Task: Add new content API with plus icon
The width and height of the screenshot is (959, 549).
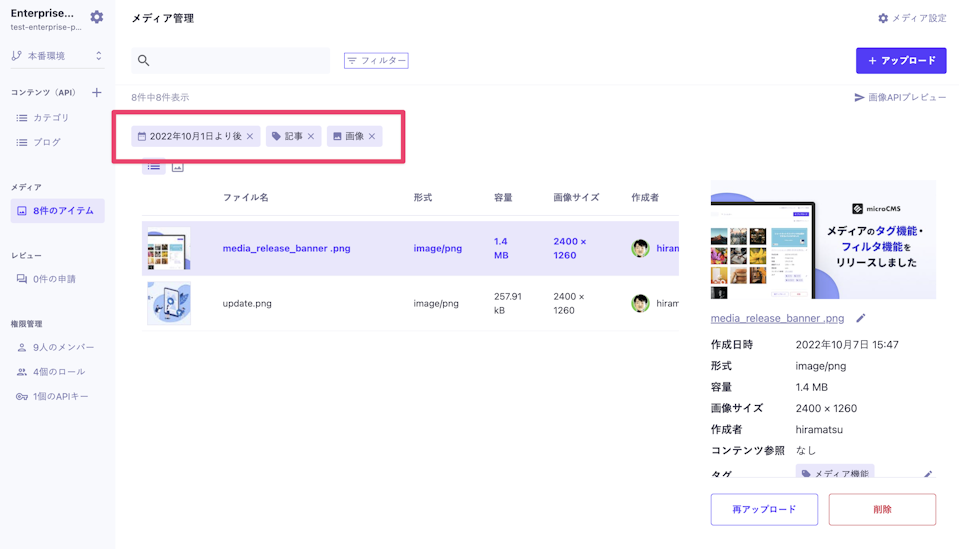Action: tap(97, 93)
